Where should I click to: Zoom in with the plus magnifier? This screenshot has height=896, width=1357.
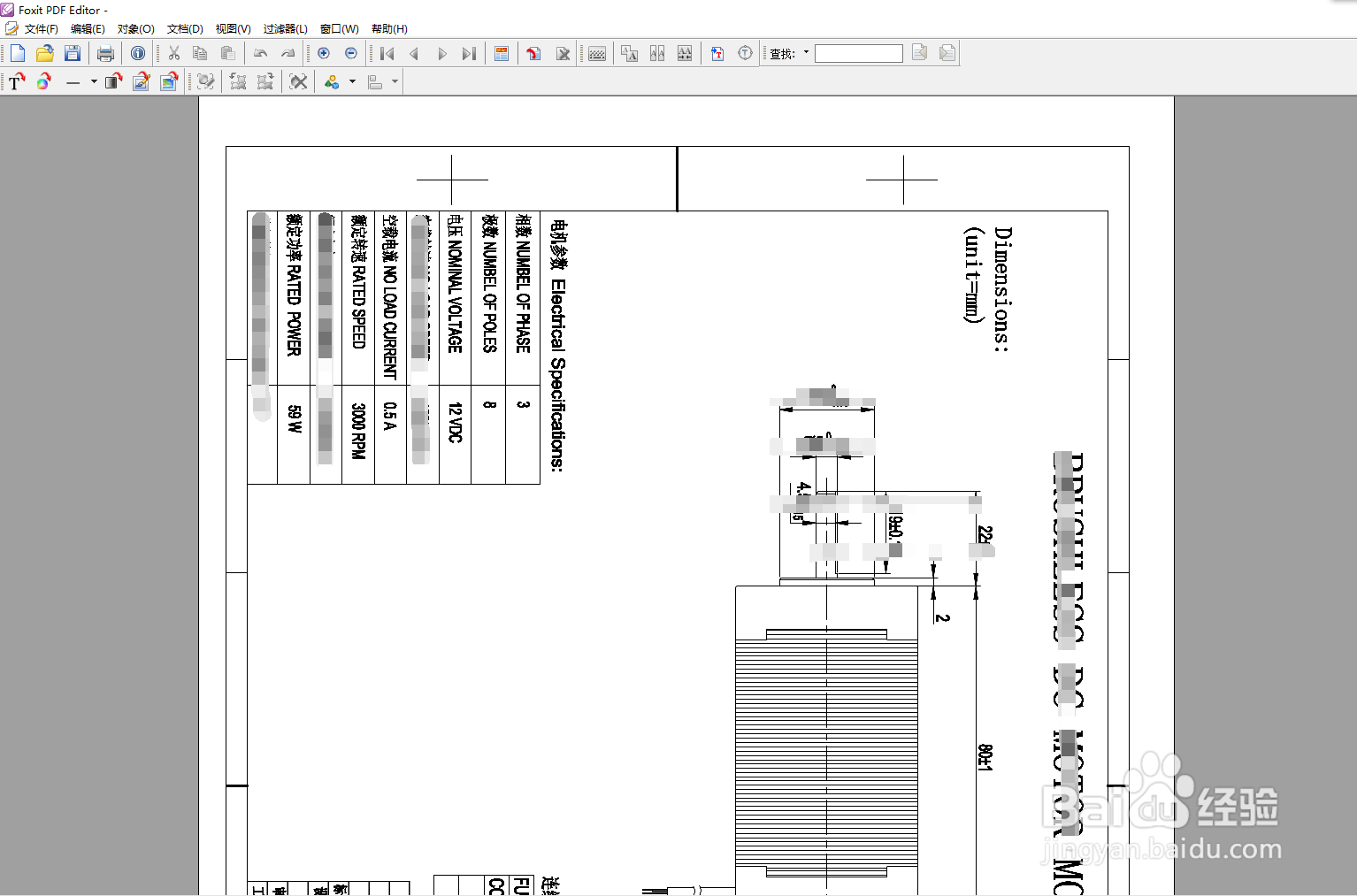324,53
